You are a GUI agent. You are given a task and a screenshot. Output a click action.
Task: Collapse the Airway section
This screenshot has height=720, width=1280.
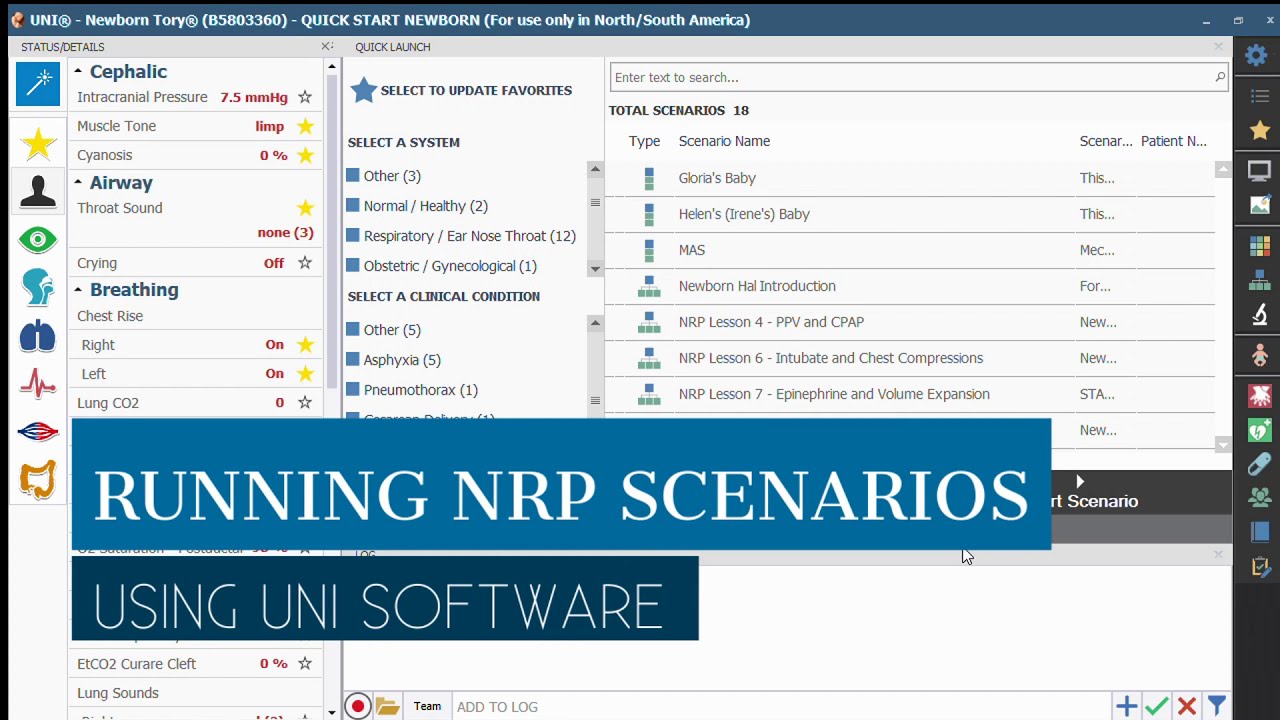[x=77, y=183]
